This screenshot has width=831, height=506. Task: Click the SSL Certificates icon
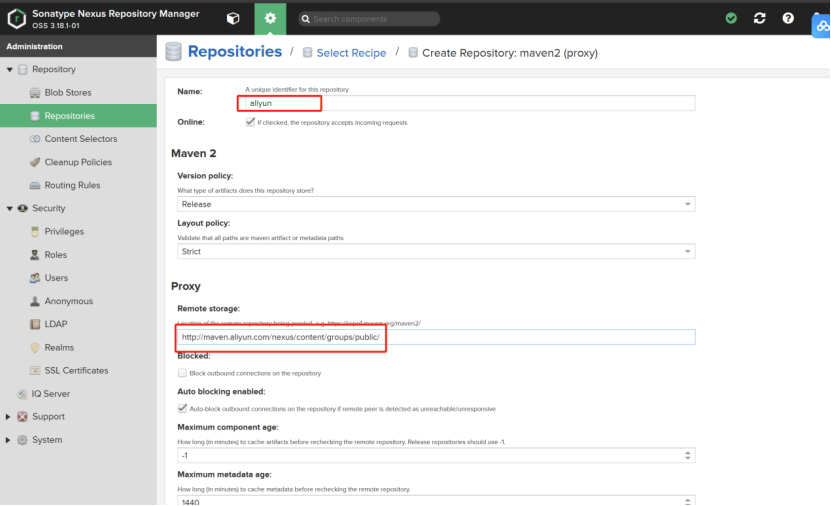pos(35,370)
